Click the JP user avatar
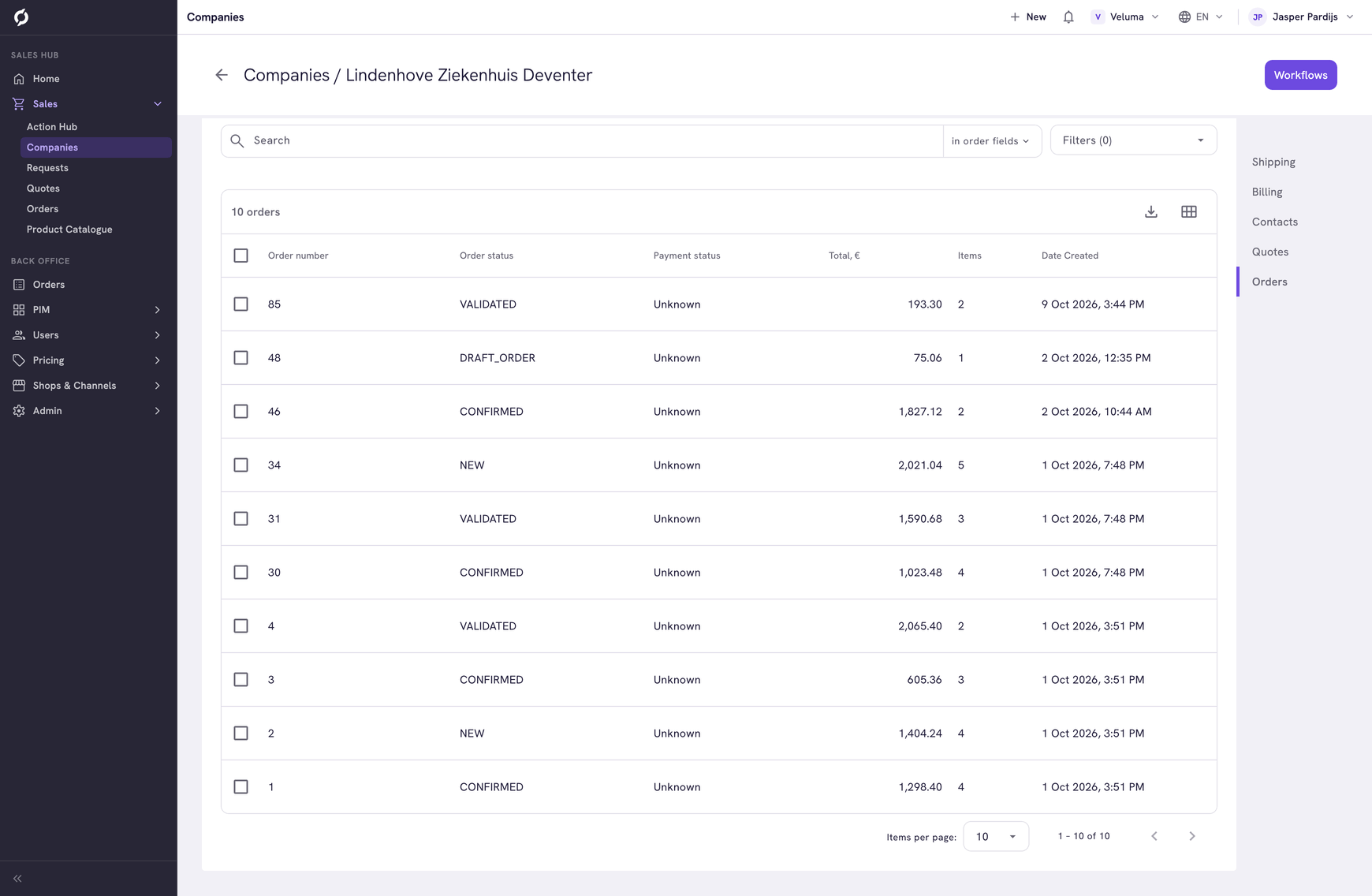 tap(1258, 17)
